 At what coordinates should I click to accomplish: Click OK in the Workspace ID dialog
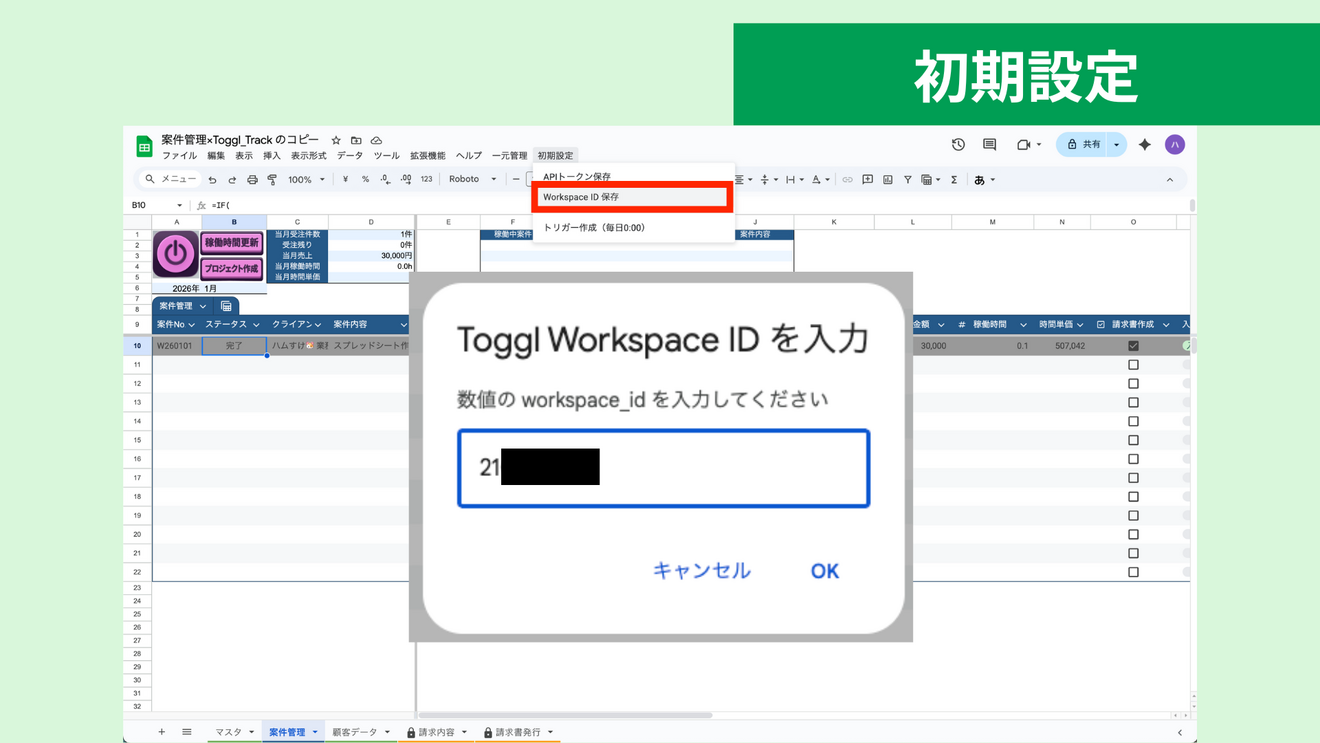click(824, 571)
